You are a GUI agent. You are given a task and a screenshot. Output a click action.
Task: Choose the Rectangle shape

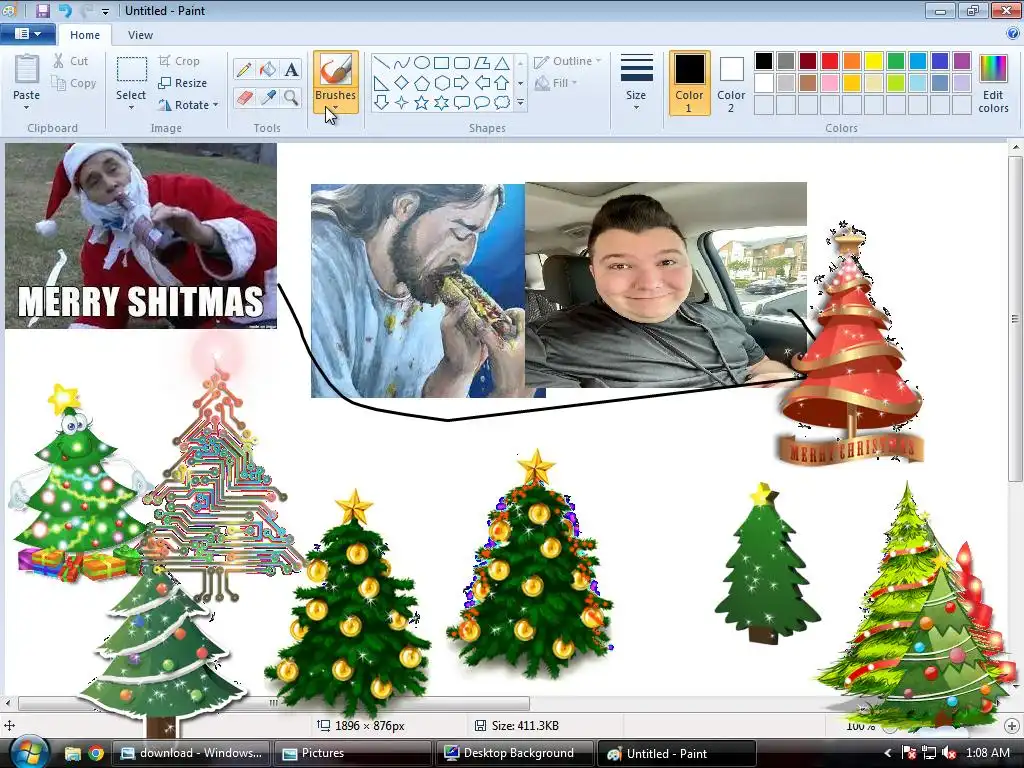pos(441,63)
